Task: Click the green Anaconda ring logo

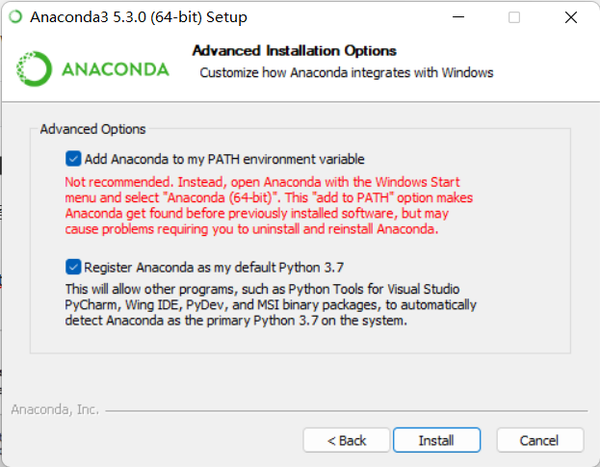Action: [x=32, y=68]
